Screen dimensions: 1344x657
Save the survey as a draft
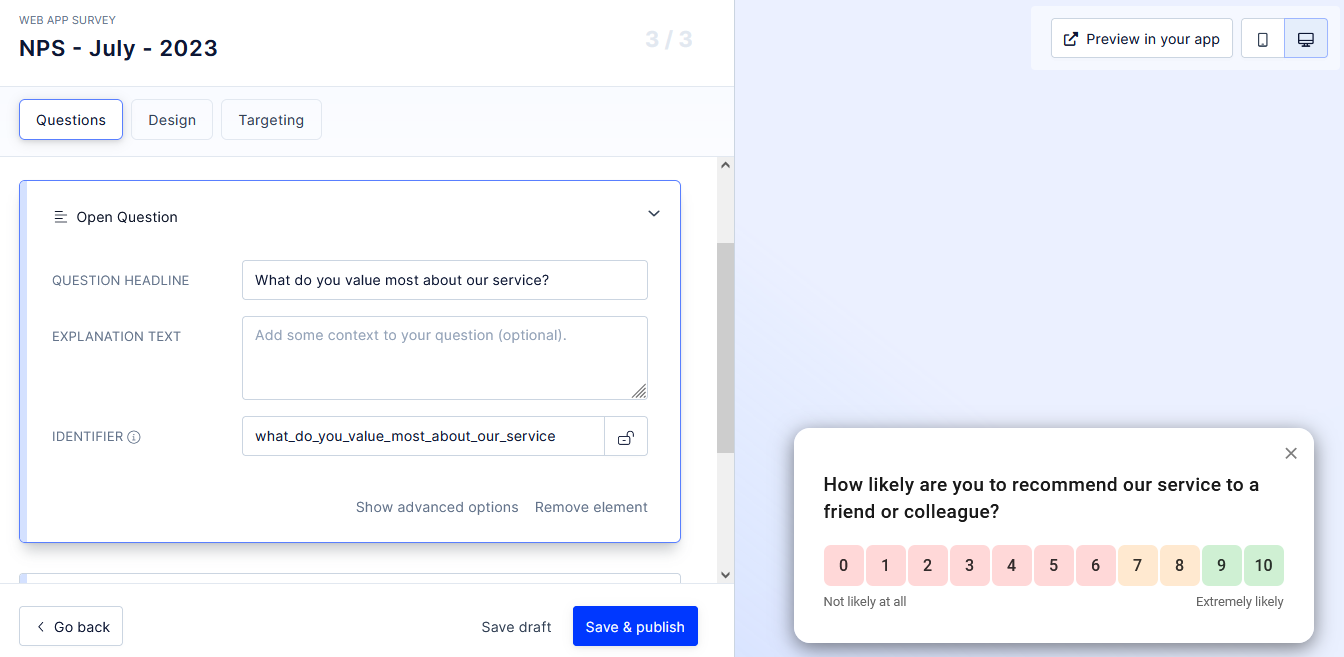(516, 626)
